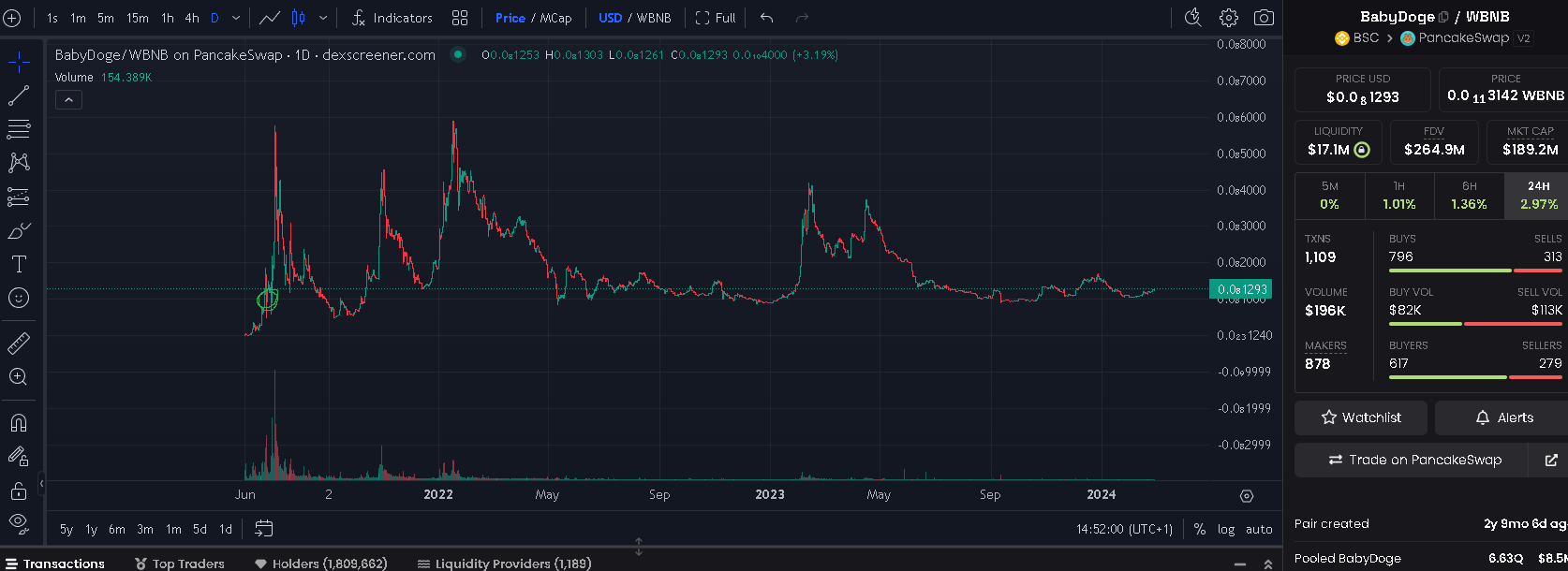Collapse the Volume indicator legend
Viewport: 1568px width, 571px height.
coord(68,99)
